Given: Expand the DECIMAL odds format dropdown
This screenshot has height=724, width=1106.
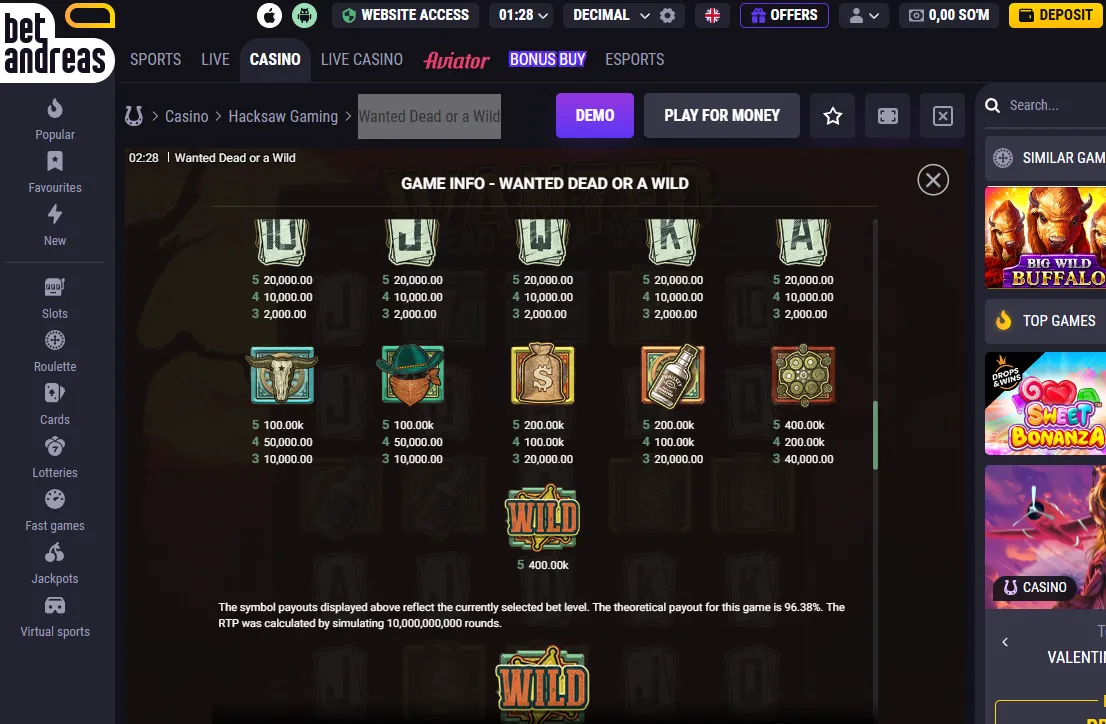Looking at the screenshot, I should pos(612,15).
